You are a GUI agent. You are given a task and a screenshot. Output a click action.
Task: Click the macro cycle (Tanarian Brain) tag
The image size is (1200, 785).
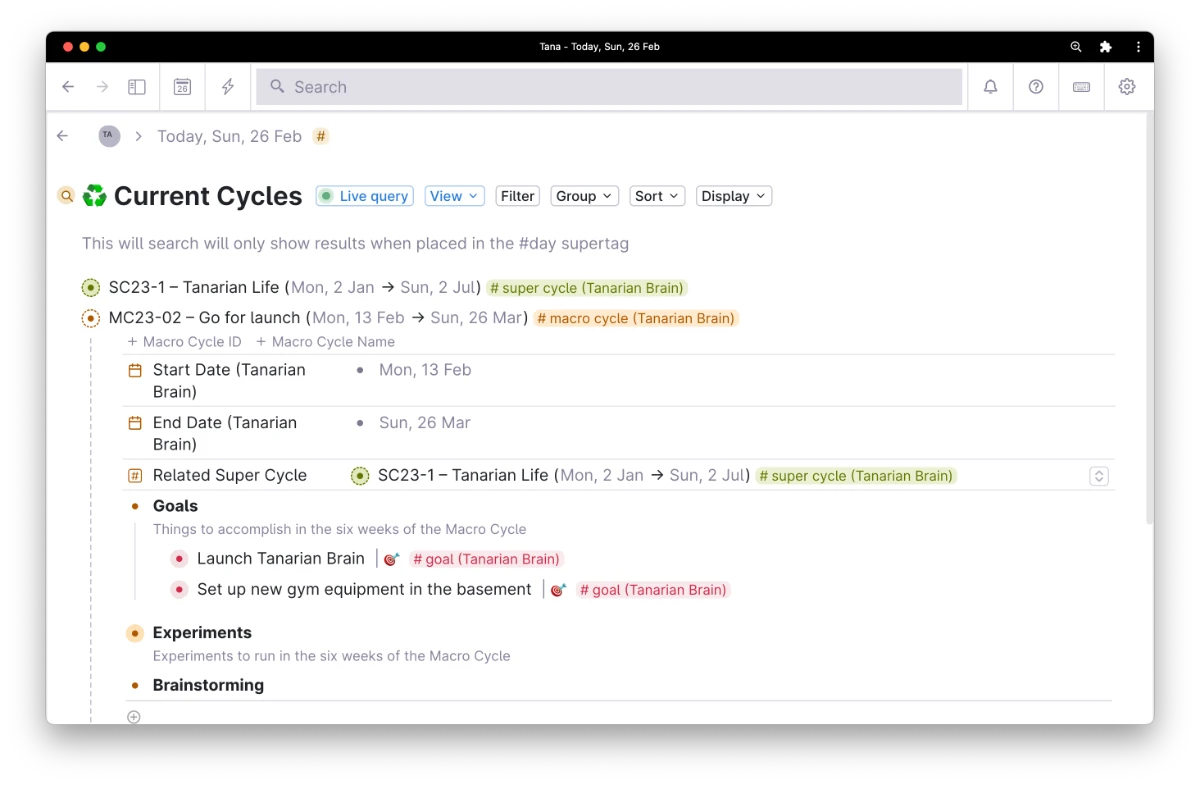click(635, 318)
